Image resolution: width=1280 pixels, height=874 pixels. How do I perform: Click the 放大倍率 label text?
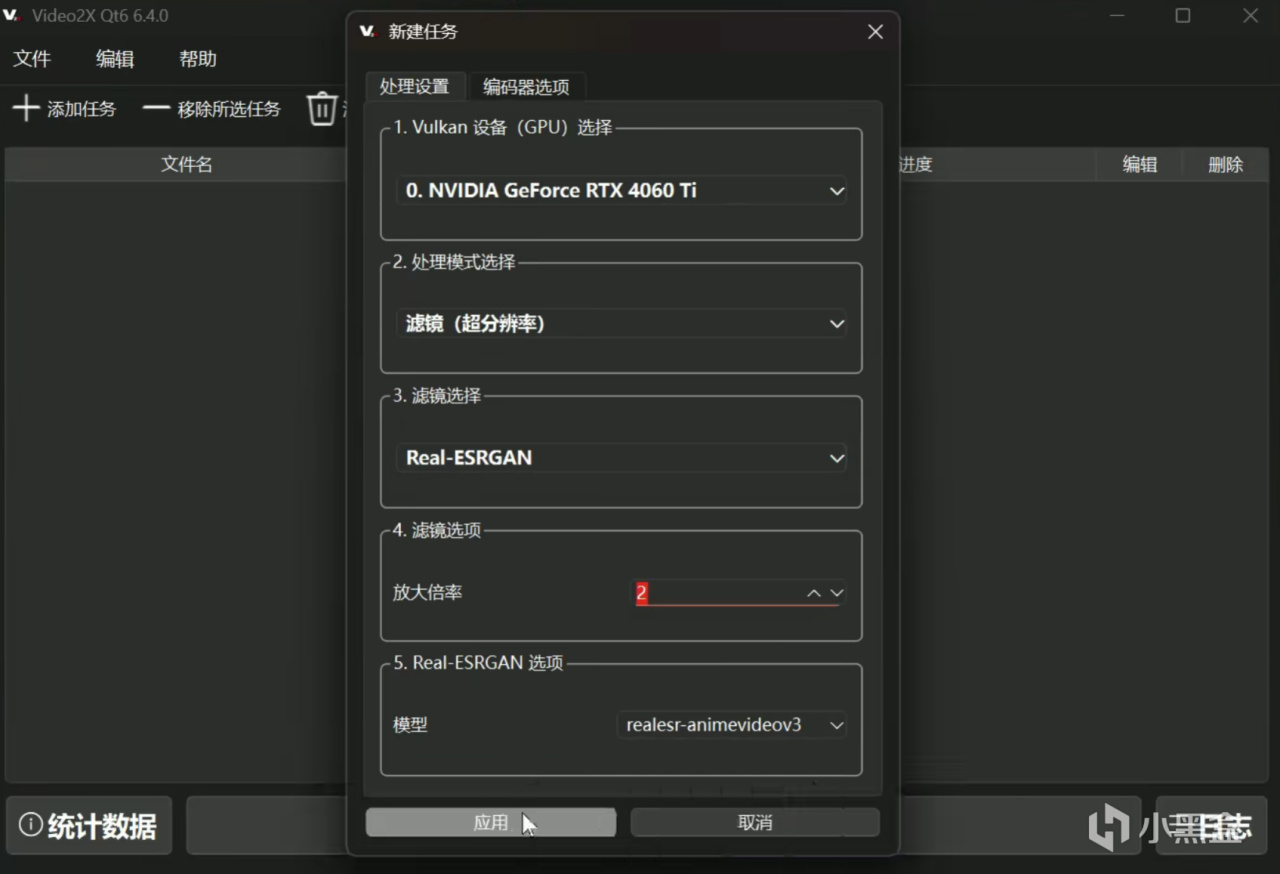point(428,593)
